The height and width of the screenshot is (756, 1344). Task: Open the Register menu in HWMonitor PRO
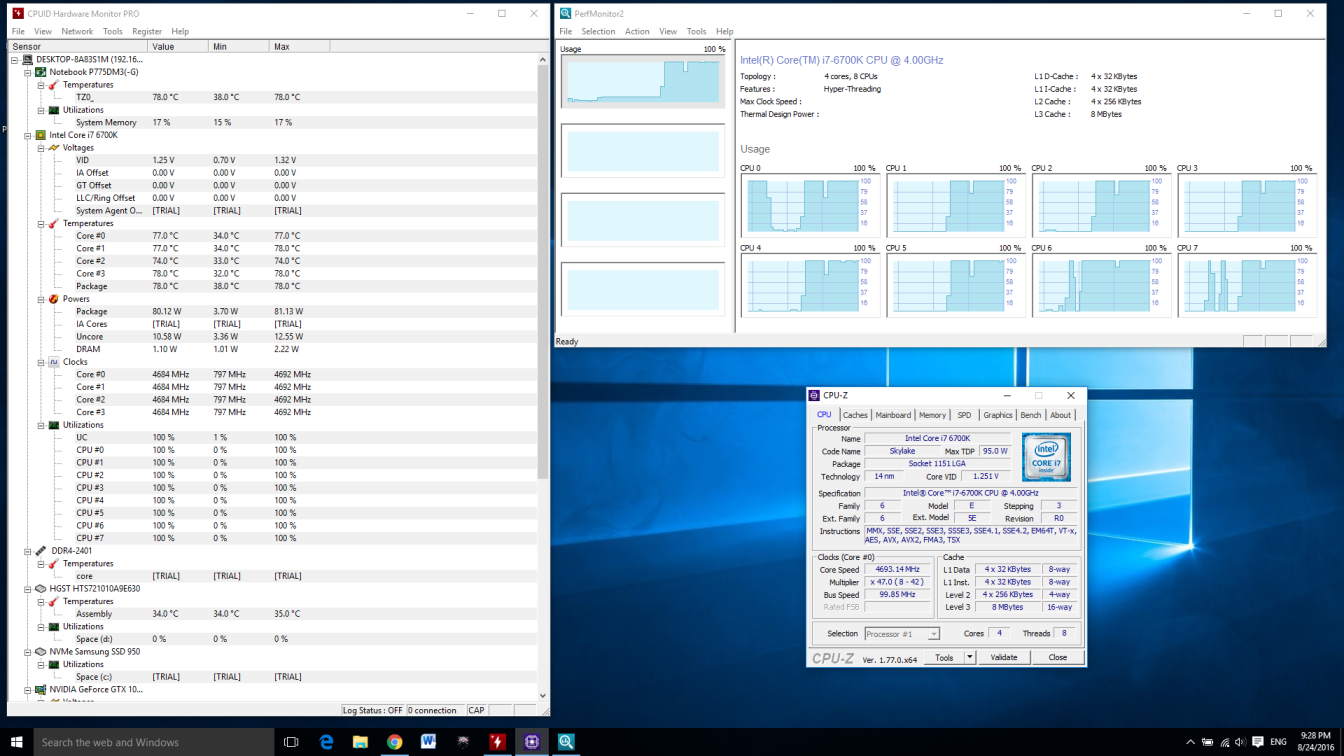pyautogui.click(x=147, y=31)
